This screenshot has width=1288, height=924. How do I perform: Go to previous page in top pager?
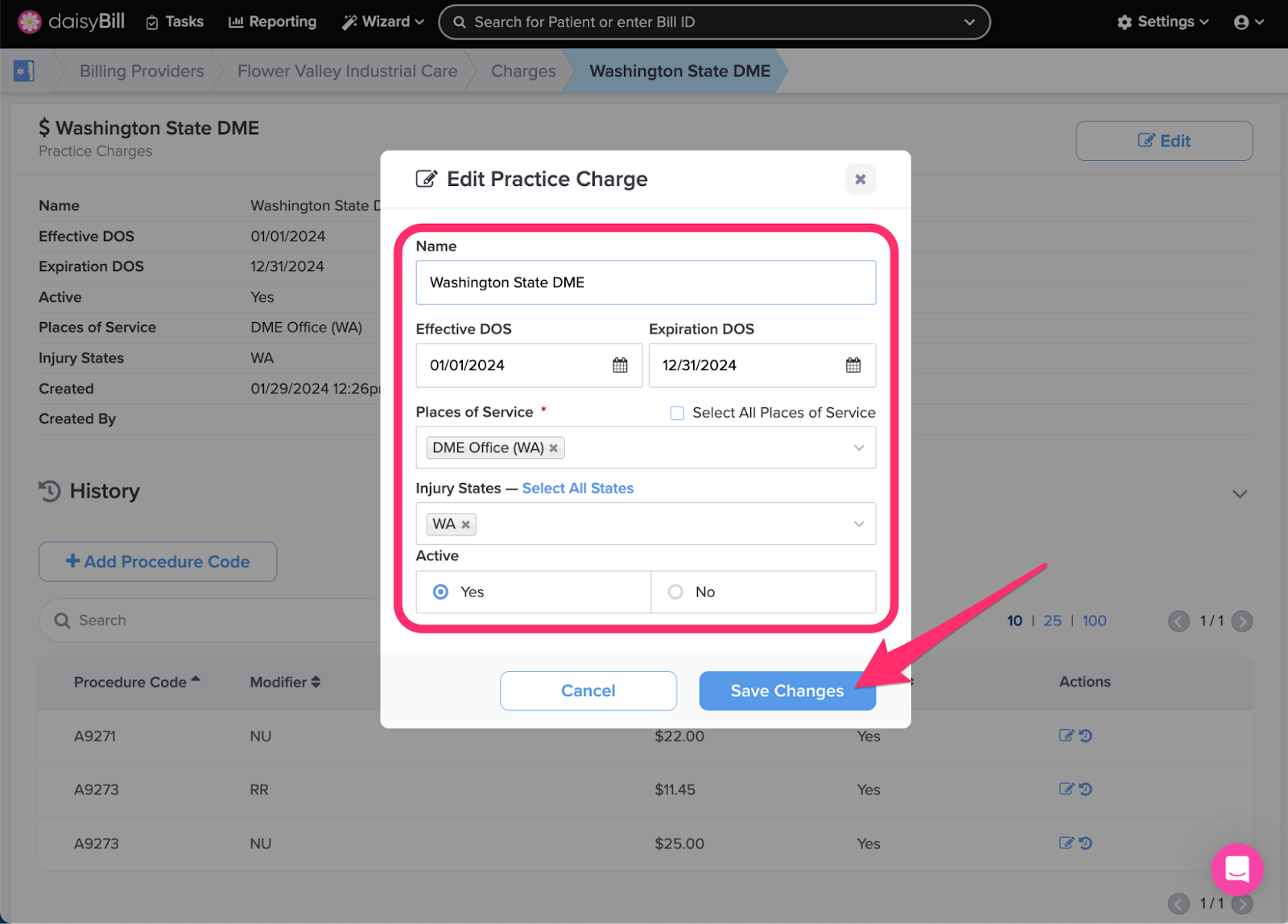click(1179, 621)
